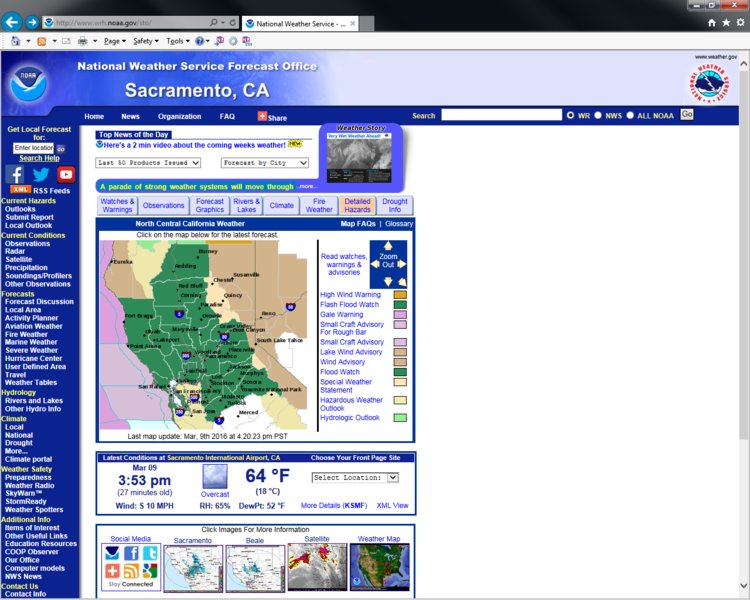Screen dimensions: 750x600
Task: Click the NOAA logo in header
Action: 28,83
